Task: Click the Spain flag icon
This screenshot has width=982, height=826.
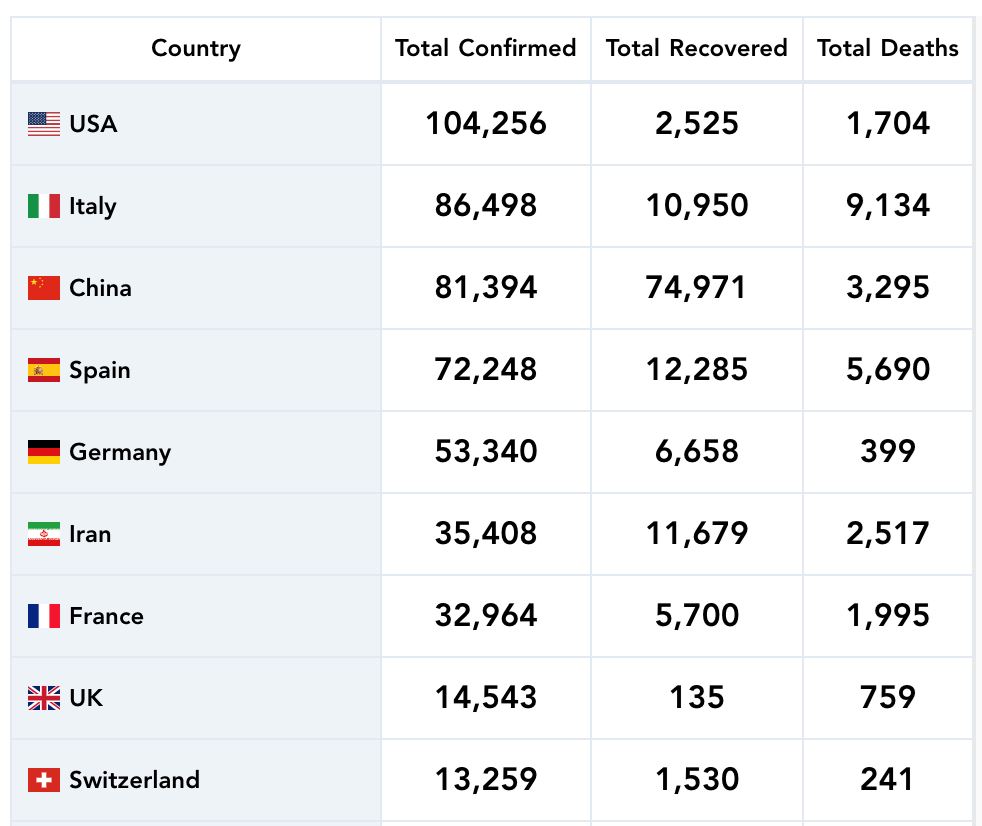Action: (x=44, y=370)
